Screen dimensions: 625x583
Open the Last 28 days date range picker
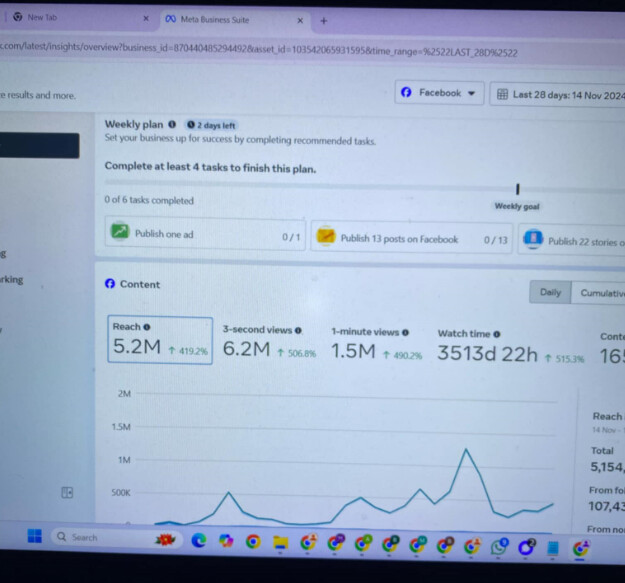[x=558, y=95]
